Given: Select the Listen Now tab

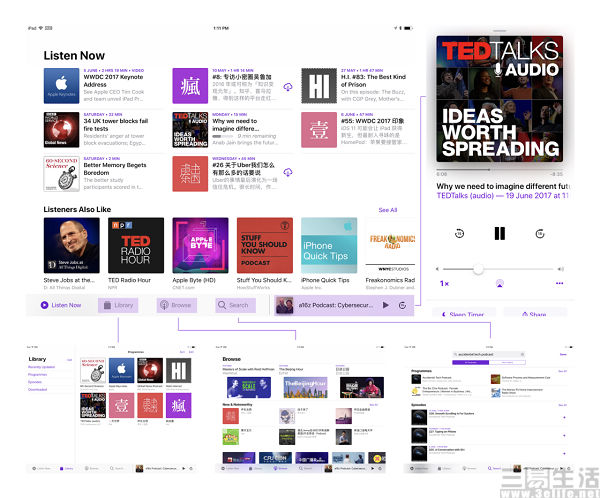Looking at the screenshot, I should (61, 305).
